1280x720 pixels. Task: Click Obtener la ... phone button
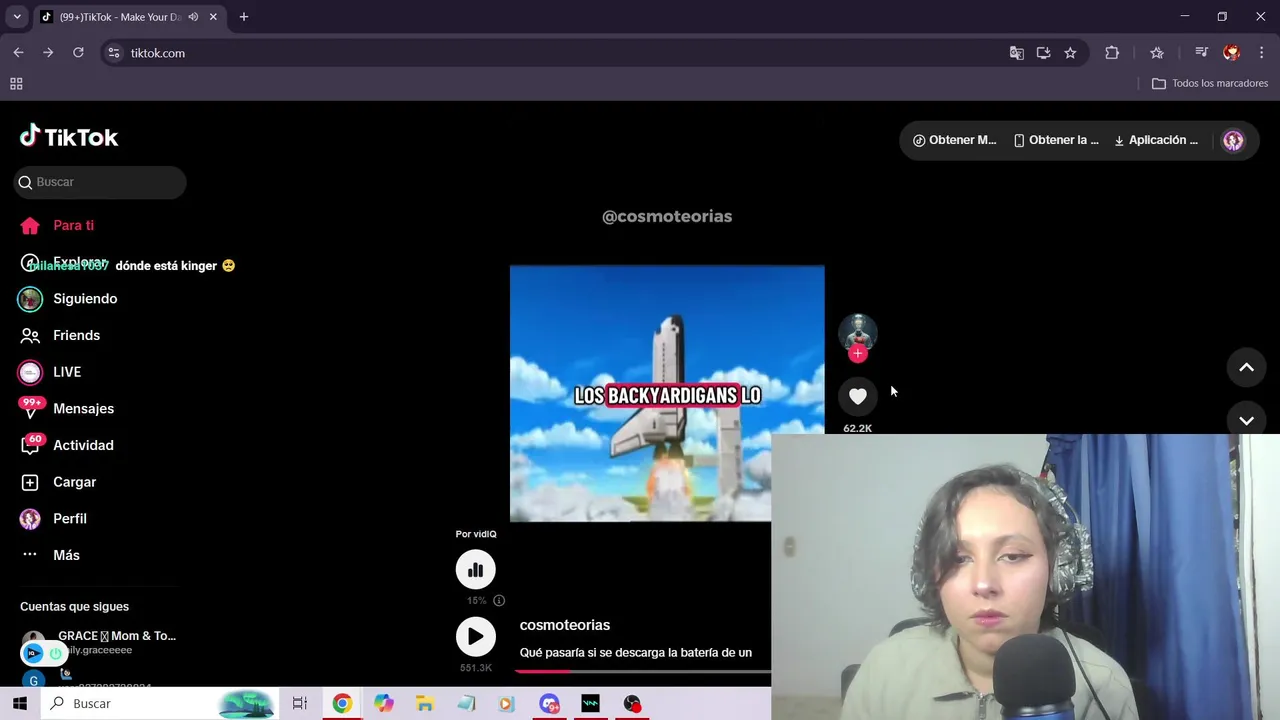(x=1056, y=140)
